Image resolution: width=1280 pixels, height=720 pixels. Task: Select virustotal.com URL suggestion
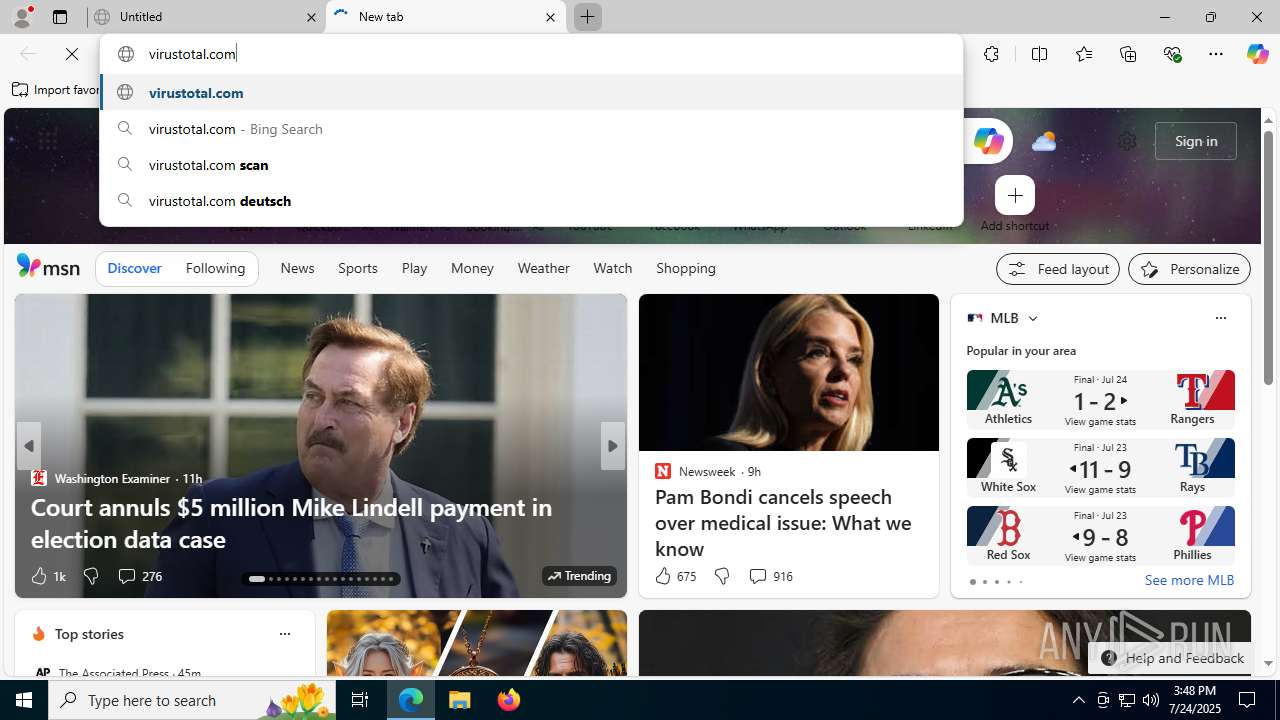pos(531,93)
